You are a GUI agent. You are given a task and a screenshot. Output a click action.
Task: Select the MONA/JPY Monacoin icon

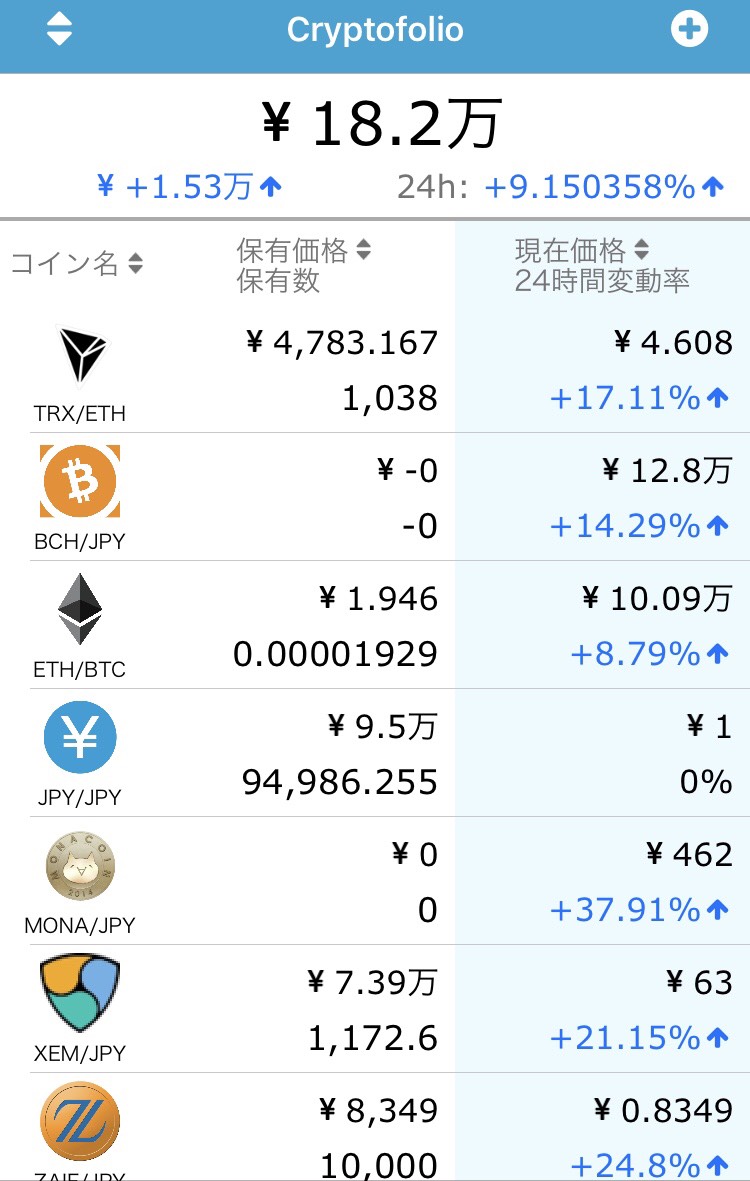click(x=81, y=866)
